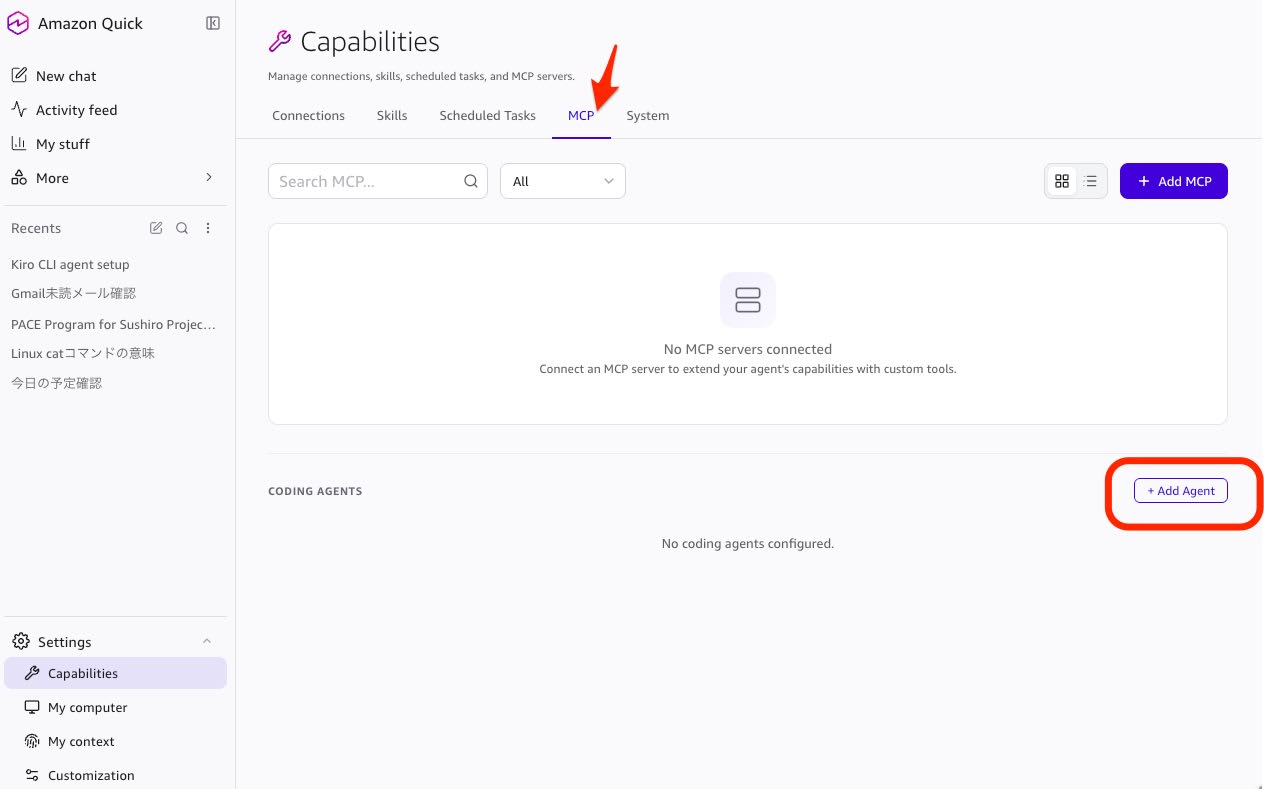Collapse the Settings section chevron
The height and width of the screenshot is (789, 1264).
point(207,642)
